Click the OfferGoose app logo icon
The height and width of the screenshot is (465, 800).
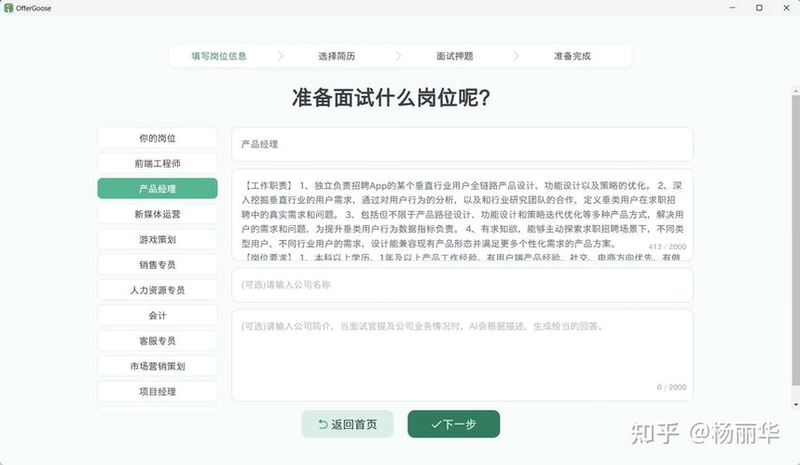click(x=9, y=8)
